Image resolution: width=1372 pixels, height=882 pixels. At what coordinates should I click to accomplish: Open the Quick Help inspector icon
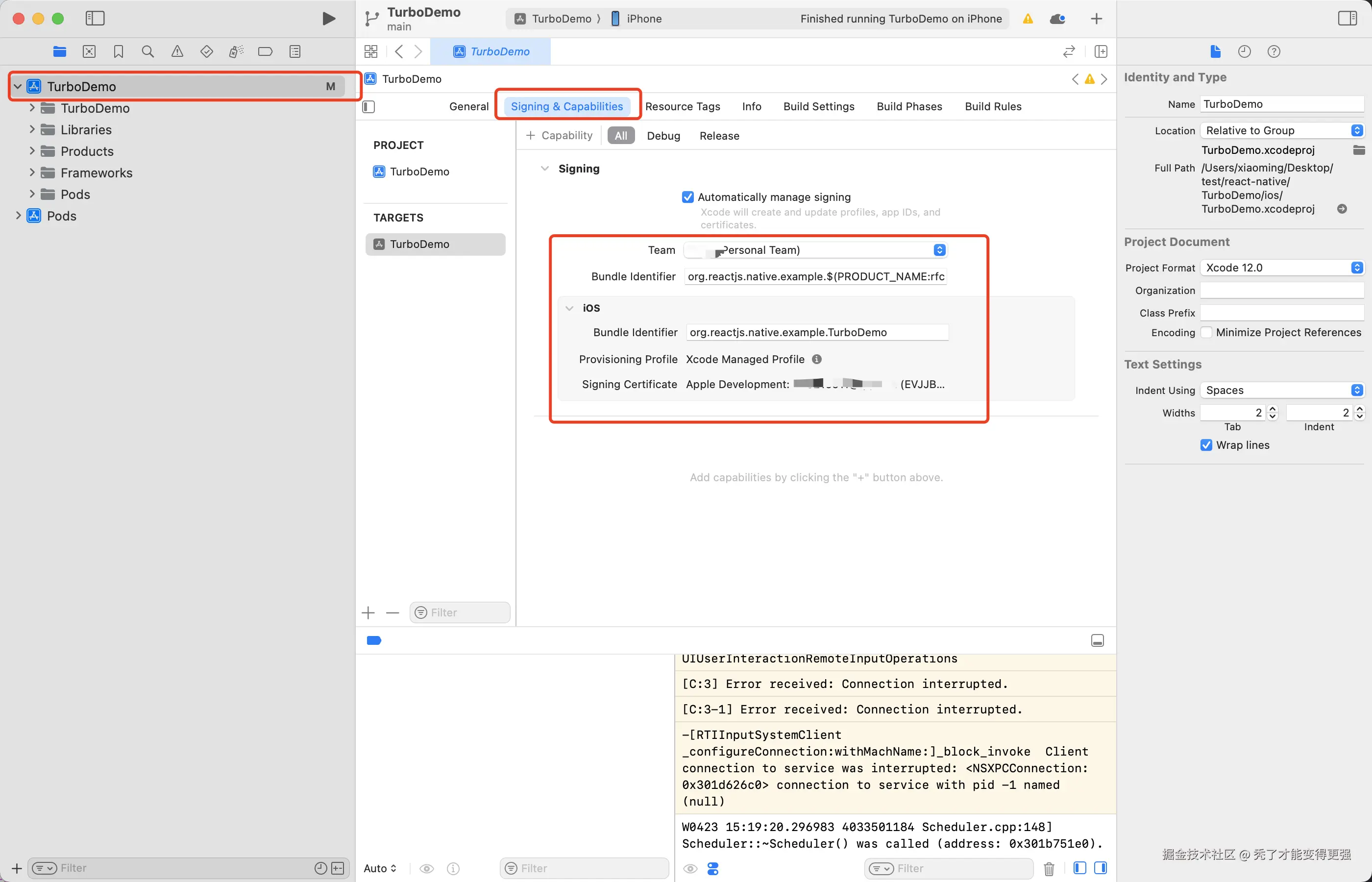point(1274,51)
